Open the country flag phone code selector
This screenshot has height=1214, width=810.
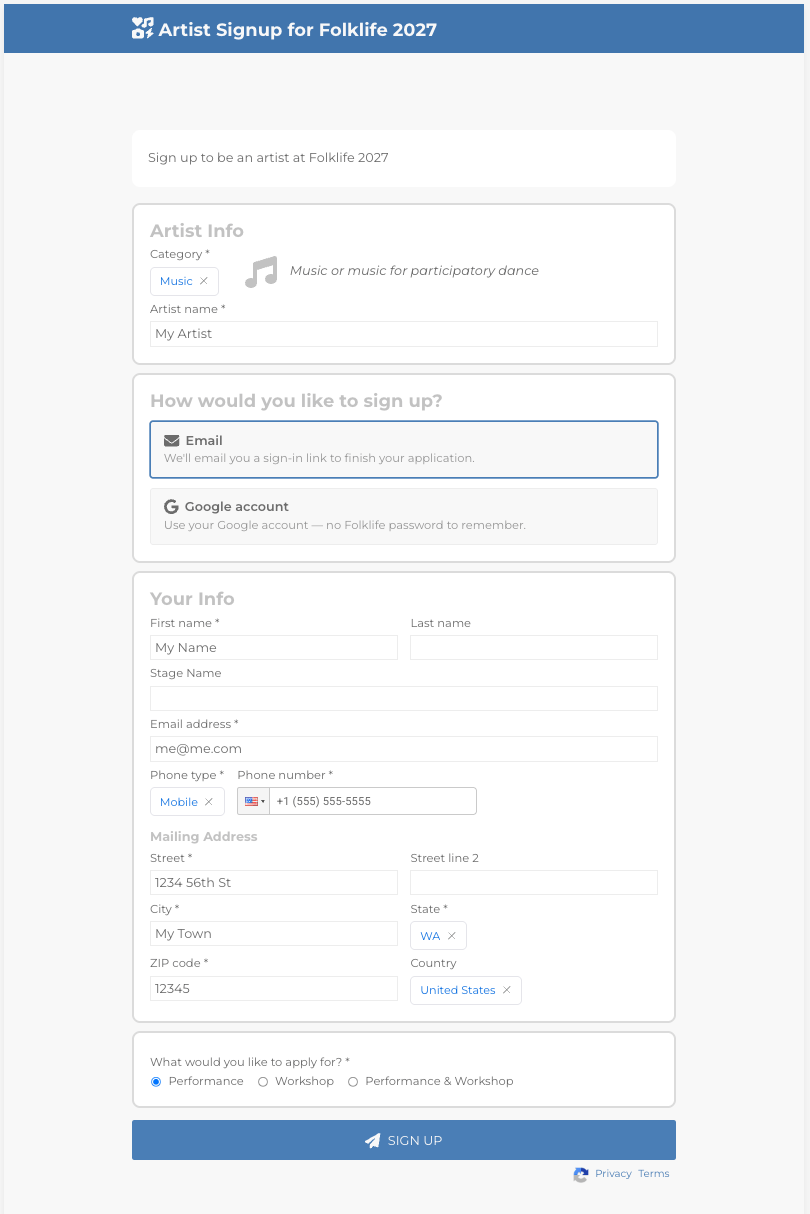point(254,801)
